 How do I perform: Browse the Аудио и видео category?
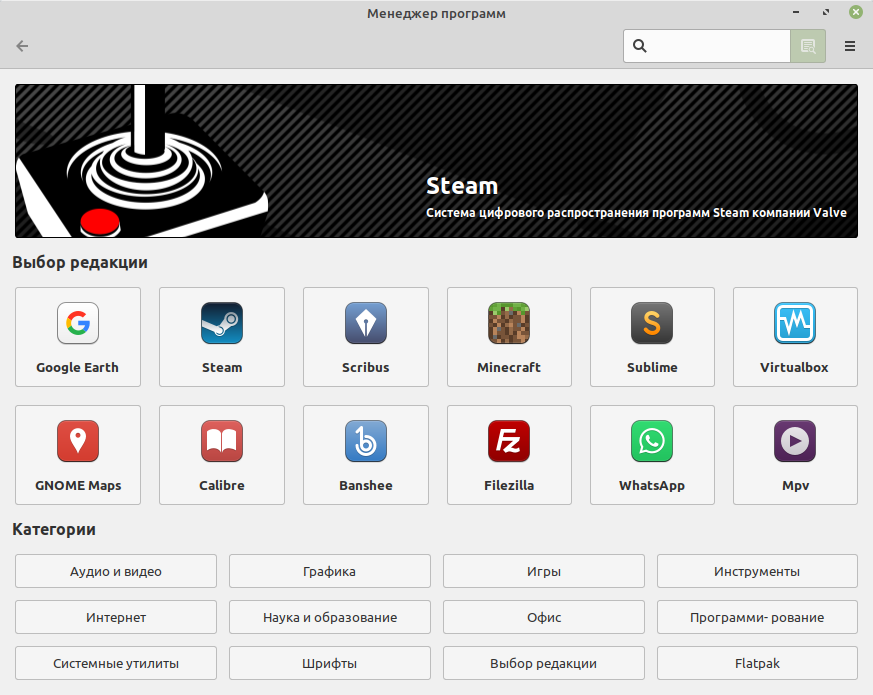(x=116, y=571)
